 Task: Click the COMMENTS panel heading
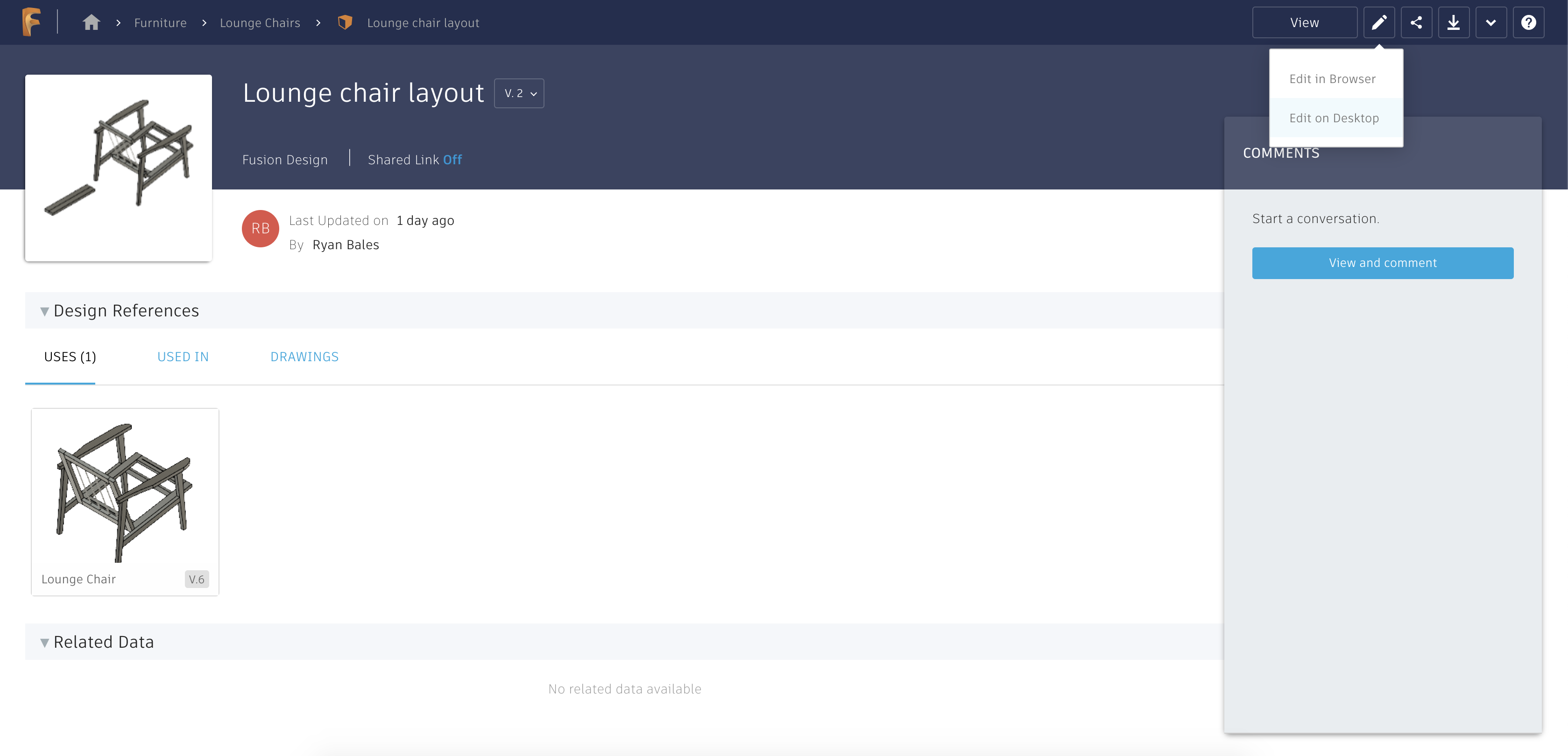(1281, 153)
